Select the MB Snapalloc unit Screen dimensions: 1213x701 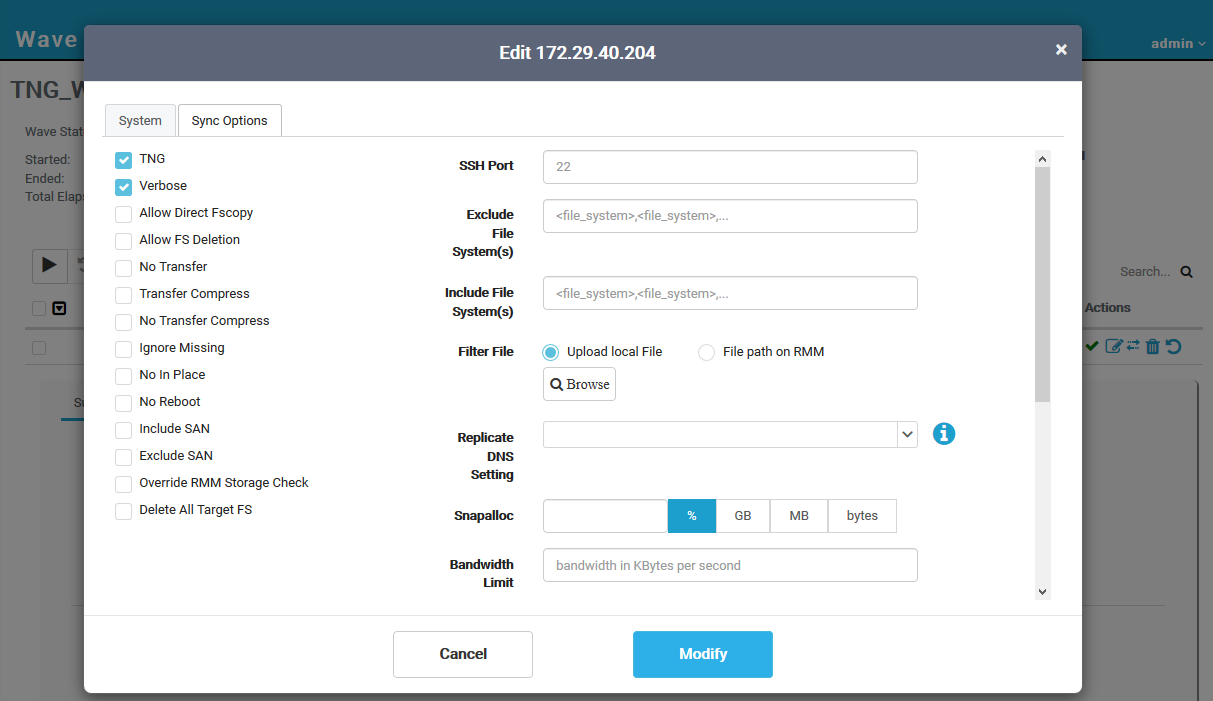tap(799, 516)
